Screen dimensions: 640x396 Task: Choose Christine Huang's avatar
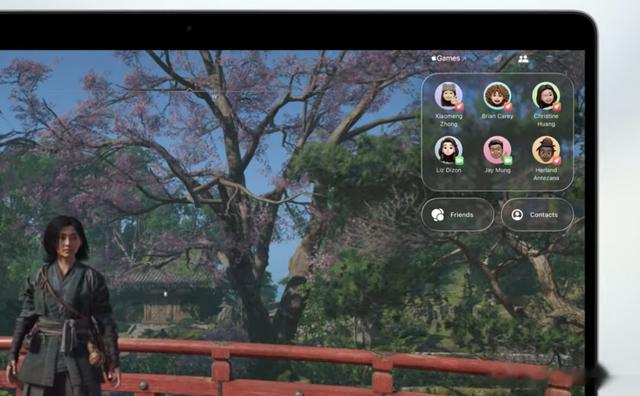click(546, 96)
